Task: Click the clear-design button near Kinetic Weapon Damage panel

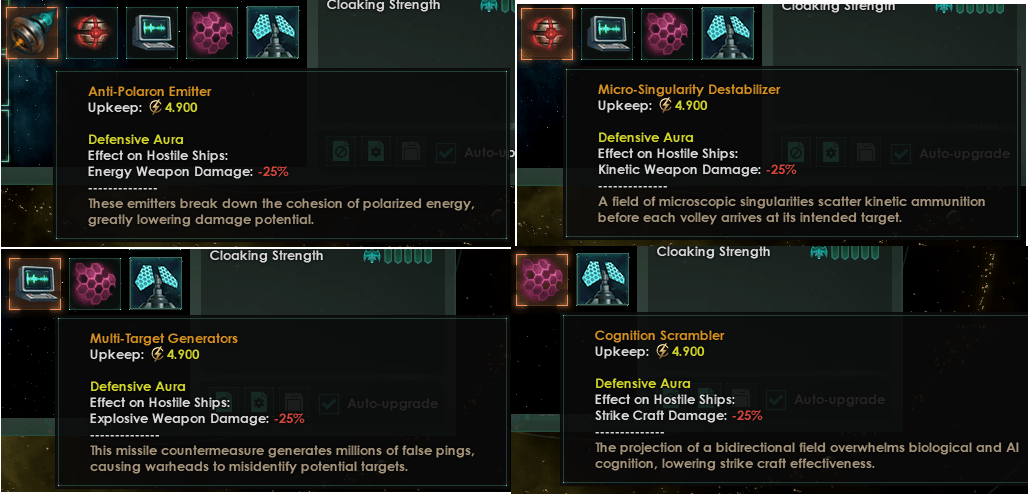Action: point(795,153)
